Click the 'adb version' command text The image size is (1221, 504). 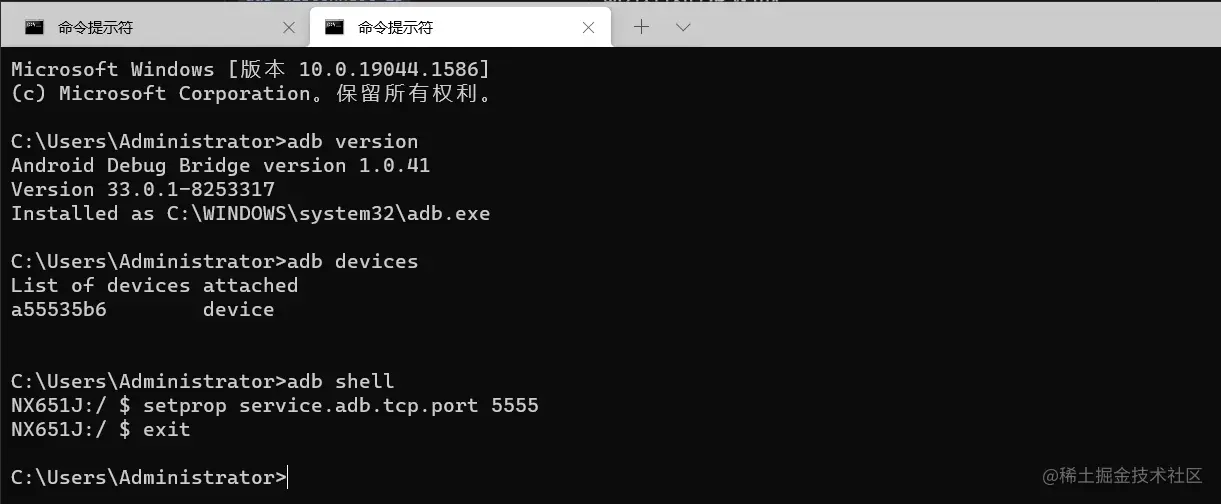[x=352, y=141]
